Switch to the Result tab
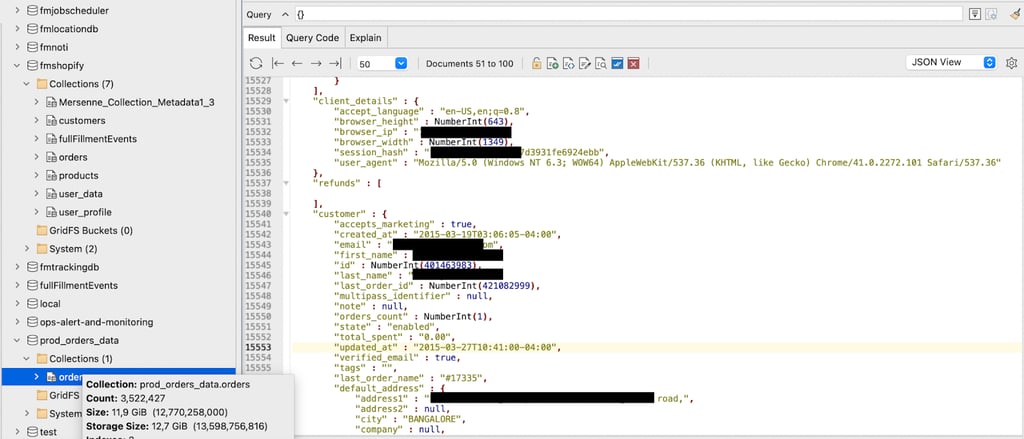This screenshot has width=1024, height=439. (x=261, y=38)
